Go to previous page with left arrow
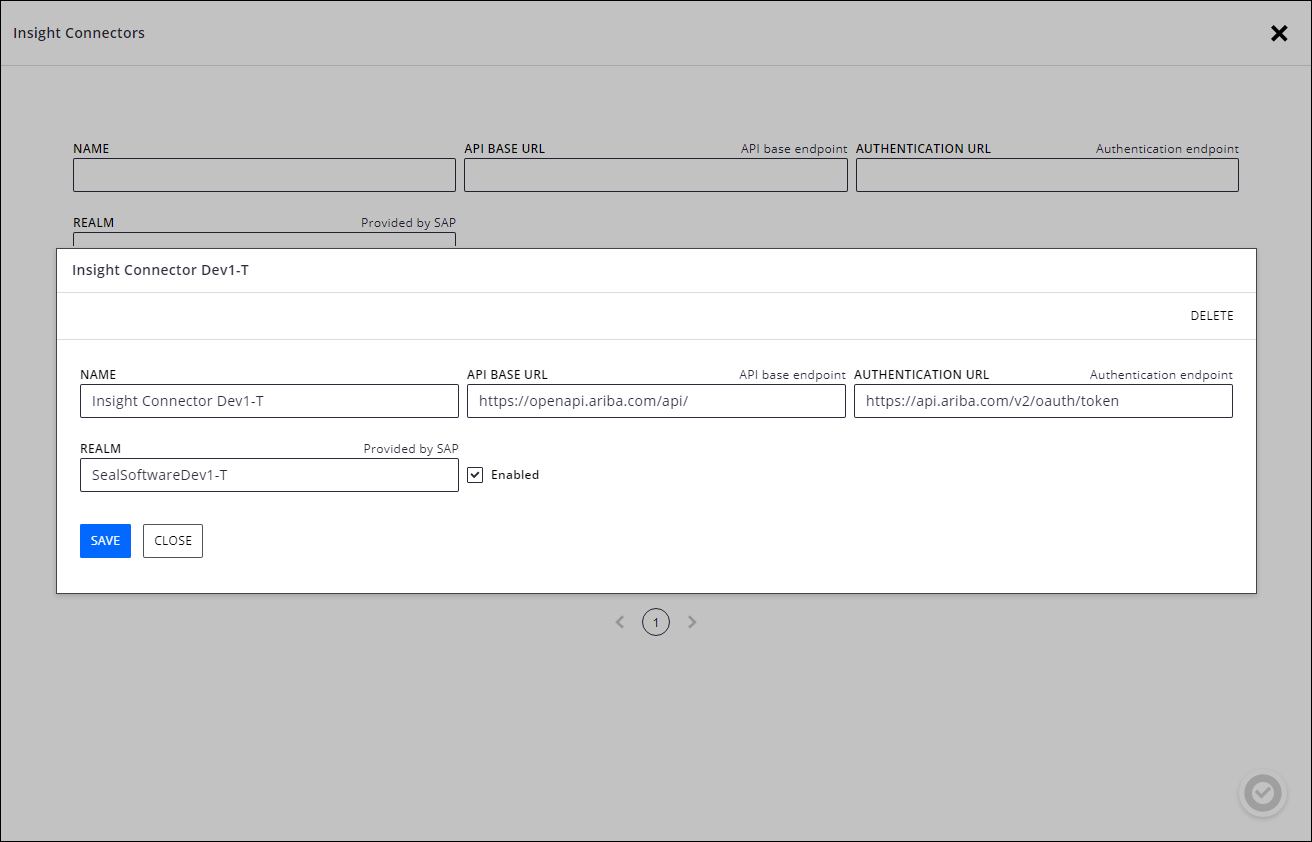The width and height of the screenshot is (1312, 842). pos(620,621)
